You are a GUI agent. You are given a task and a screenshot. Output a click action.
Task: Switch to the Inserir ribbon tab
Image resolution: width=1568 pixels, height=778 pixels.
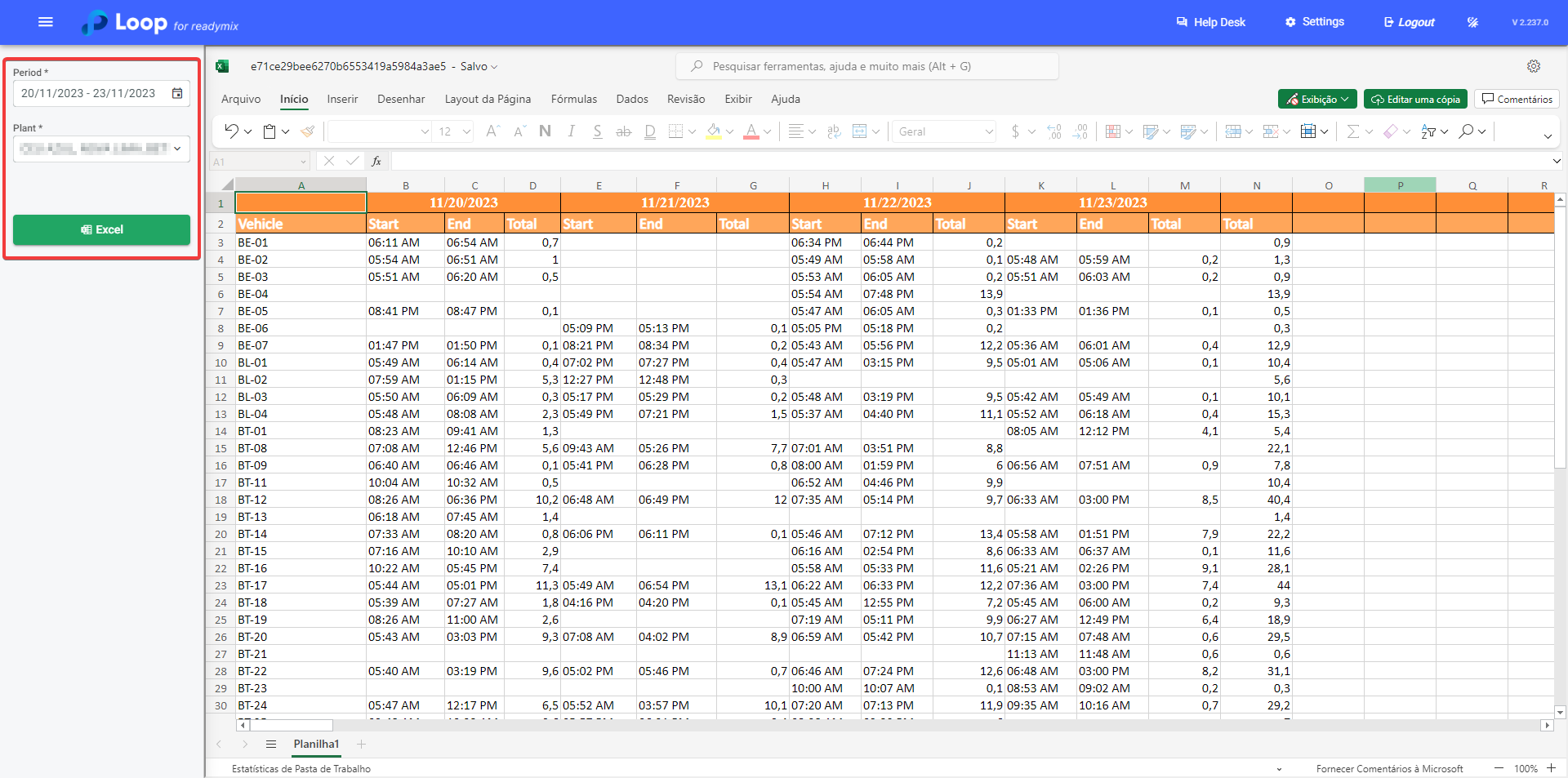342,99
